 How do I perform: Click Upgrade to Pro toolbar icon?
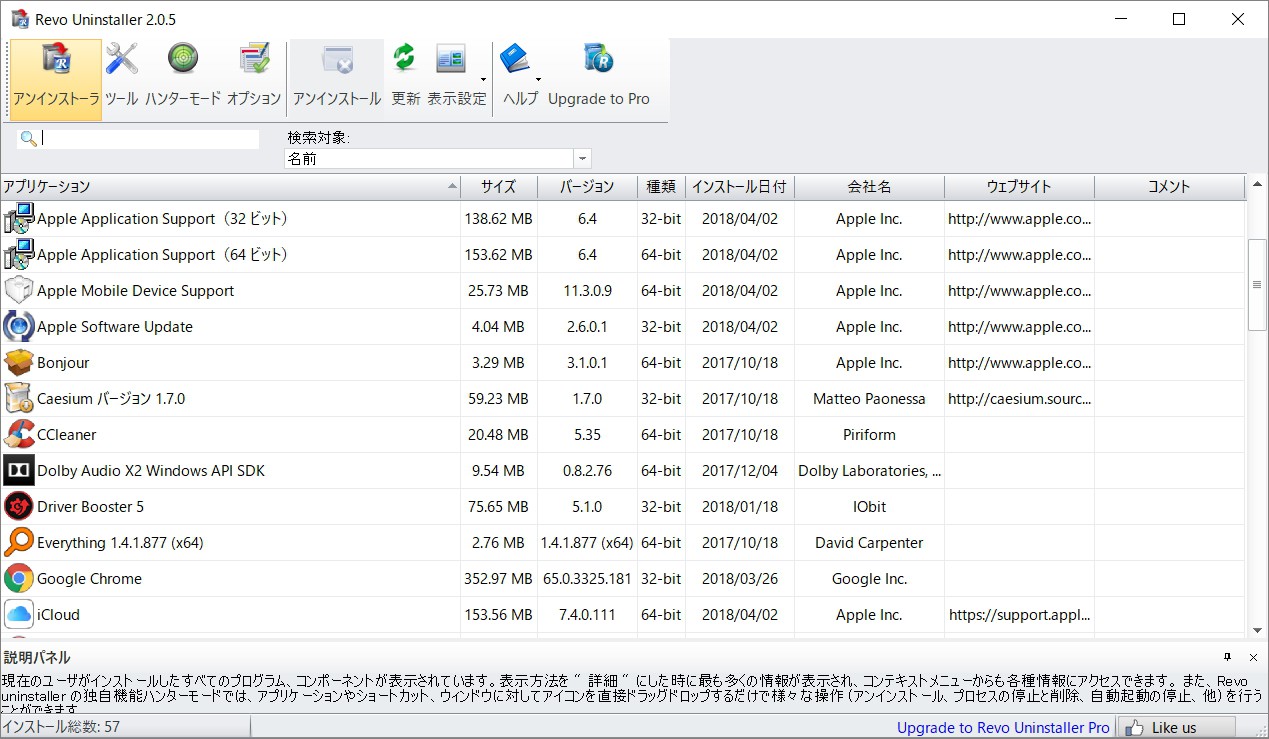click(x=598, y=59)
